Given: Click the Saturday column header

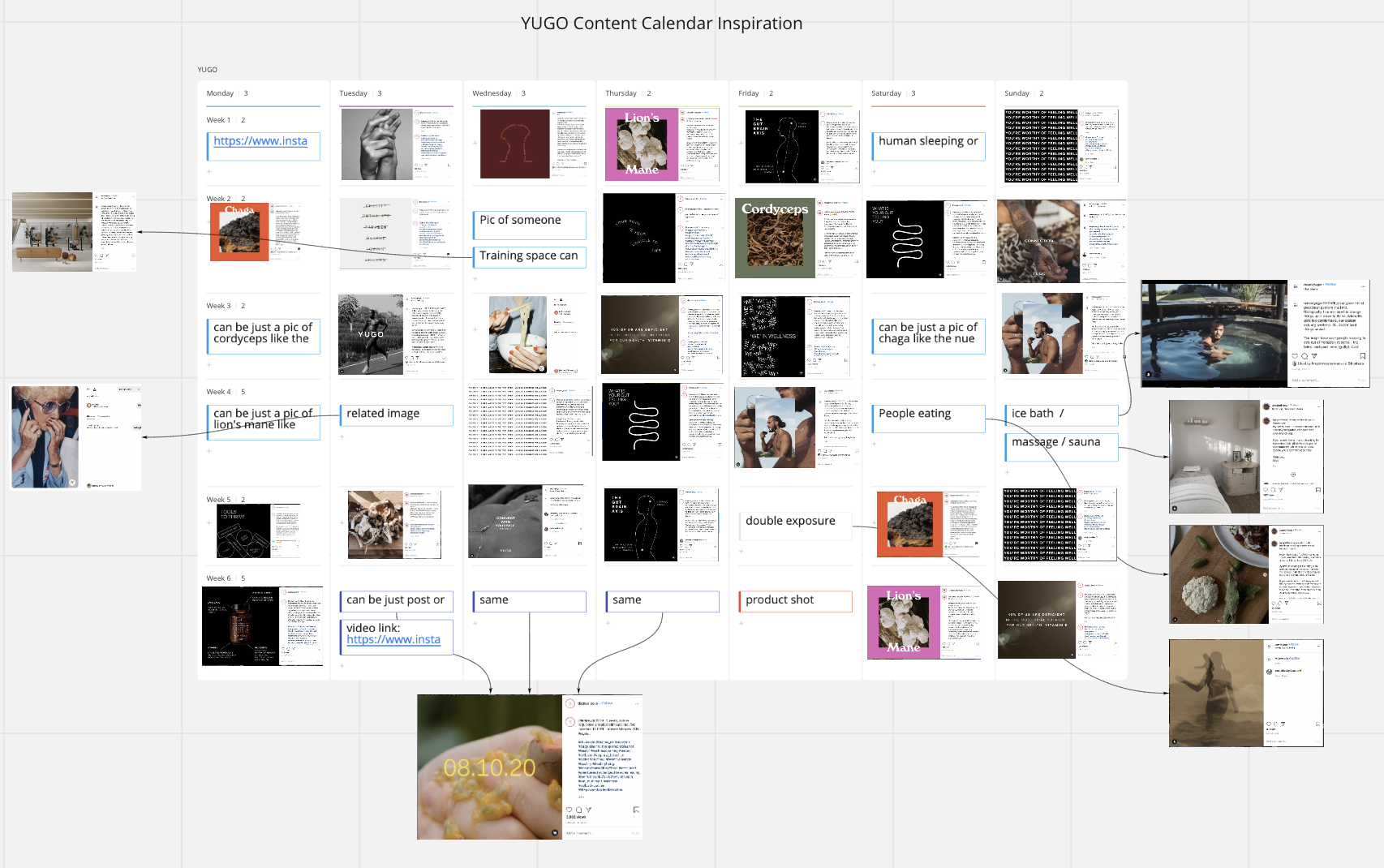Looking at the screenshot, I should pyautogui.click(x=886, y=93).
